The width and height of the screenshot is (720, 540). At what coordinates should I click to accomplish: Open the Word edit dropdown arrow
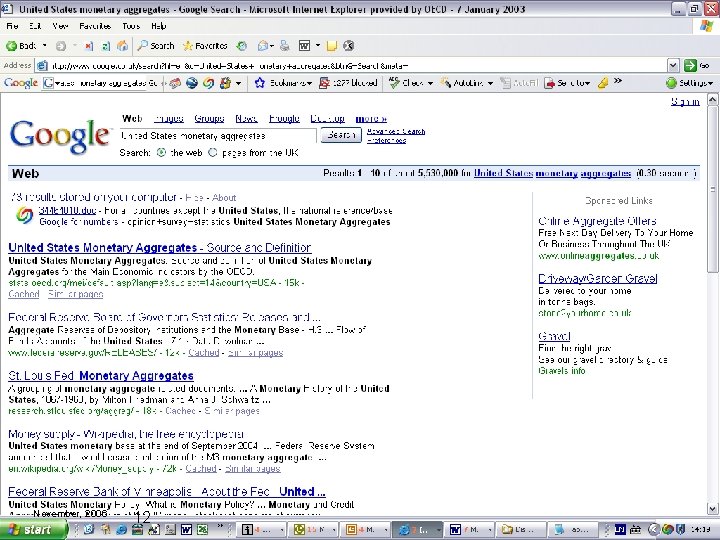coord(317,46)
